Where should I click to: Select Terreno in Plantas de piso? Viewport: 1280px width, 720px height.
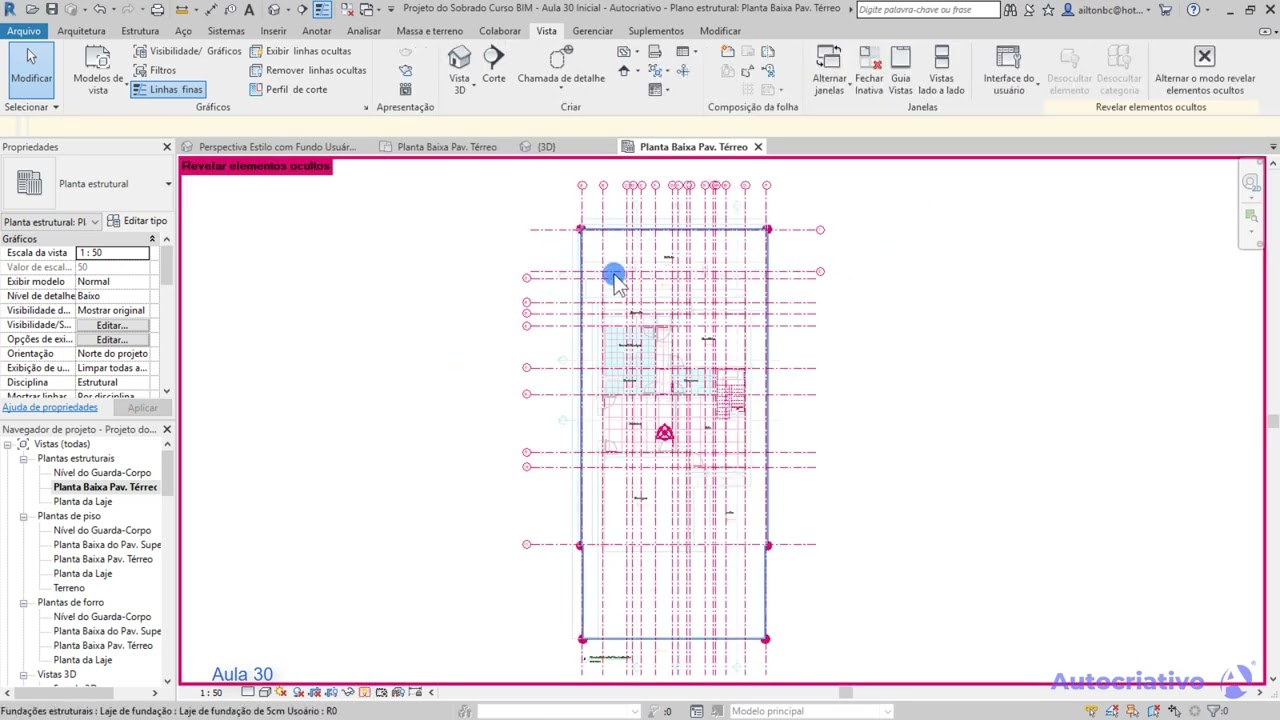(x=69, y=588)
